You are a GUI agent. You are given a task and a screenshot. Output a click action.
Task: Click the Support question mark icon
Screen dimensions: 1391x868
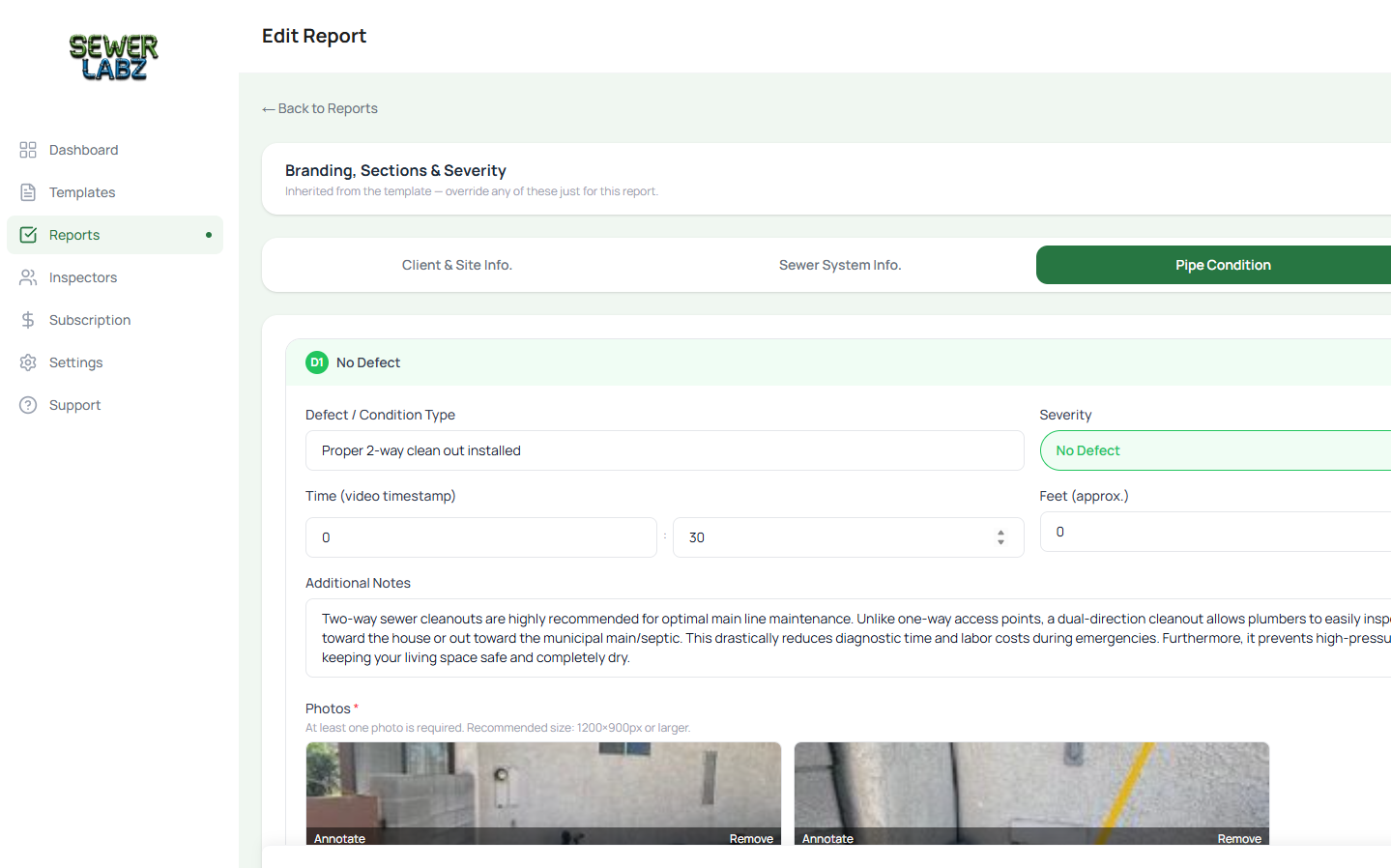click(x=28, y=405)
